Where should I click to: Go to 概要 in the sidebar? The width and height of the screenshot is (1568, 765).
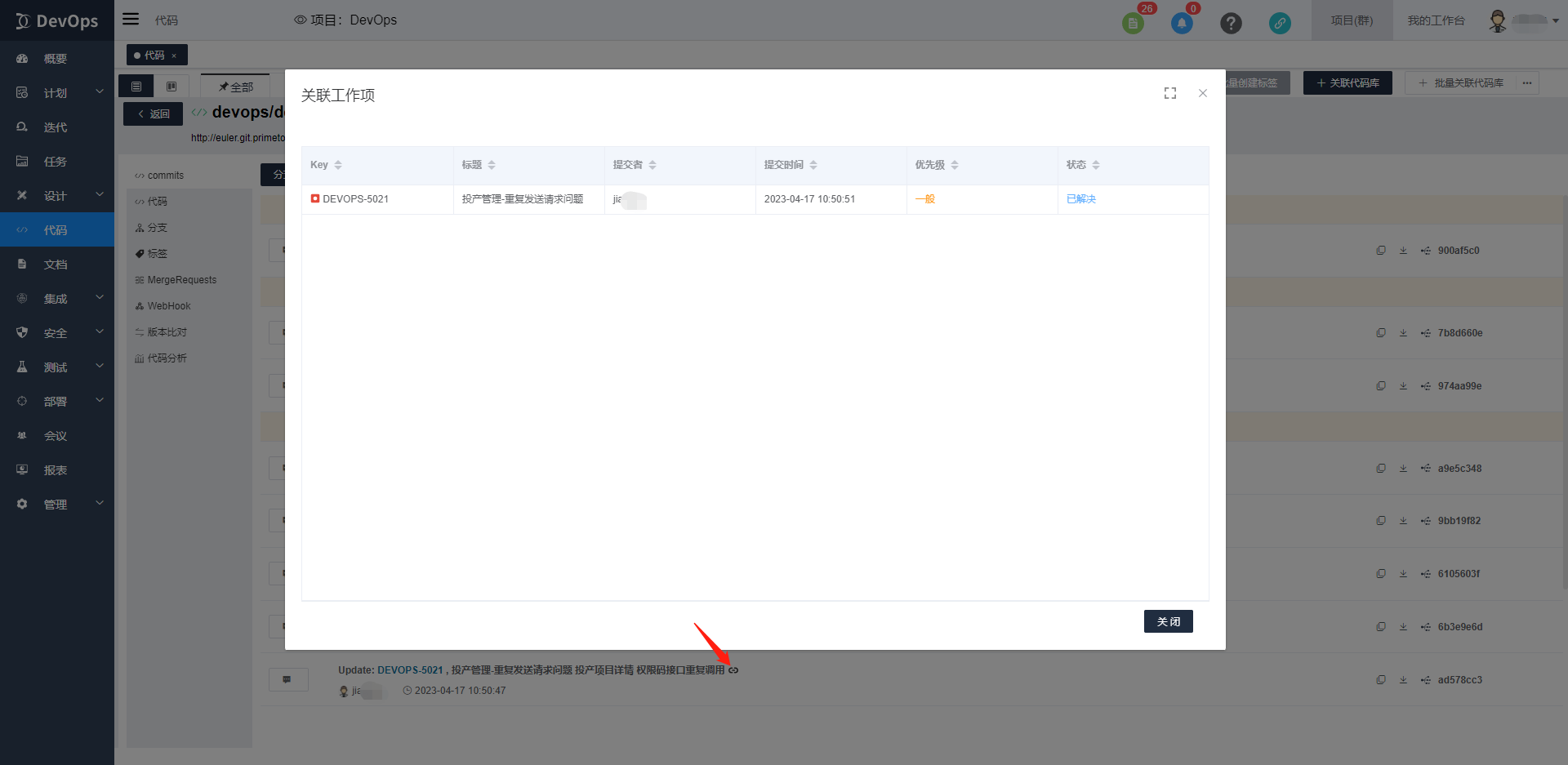pyautogui.click(x=57, y=59)
